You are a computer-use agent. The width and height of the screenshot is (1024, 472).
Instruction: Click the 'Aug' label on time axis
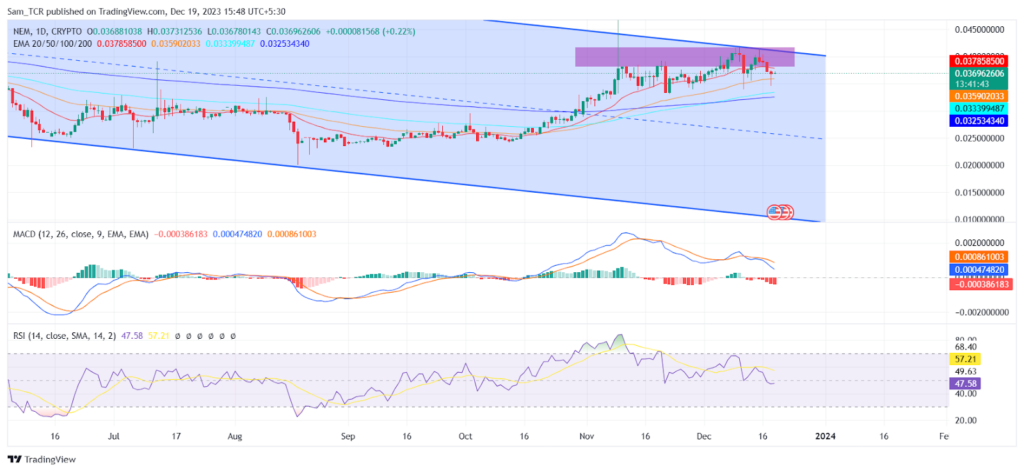[x=236, y=435]
